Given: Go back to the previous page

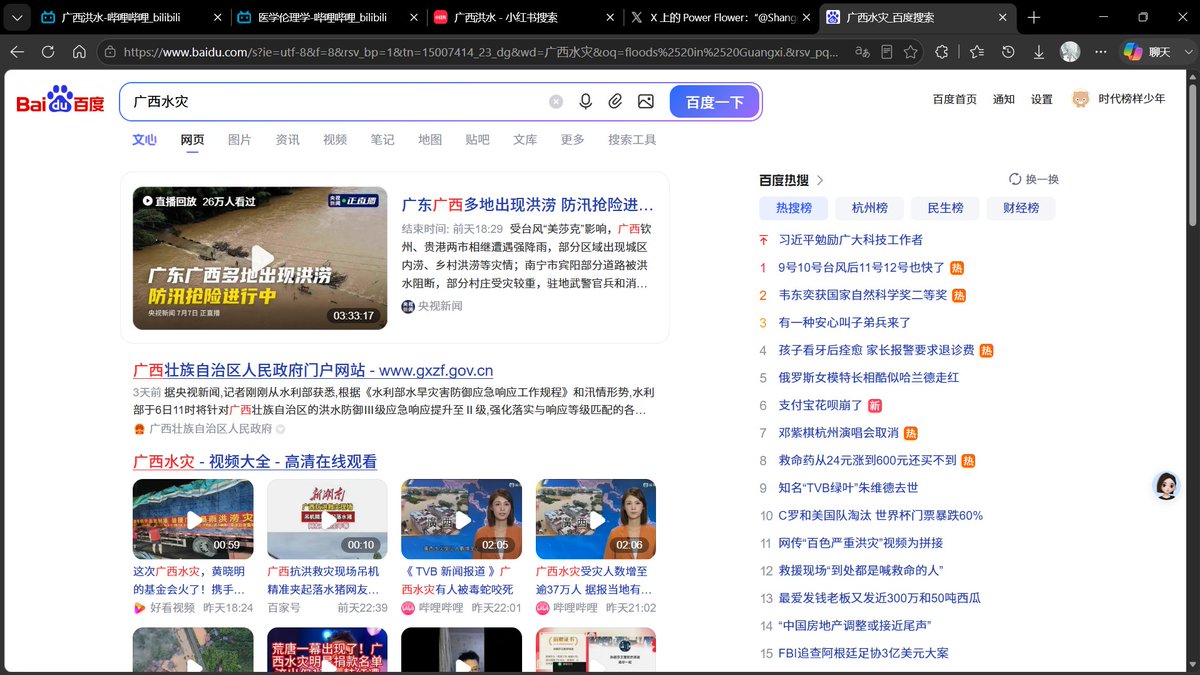Looking at the screenshot, I should point(16,52).
